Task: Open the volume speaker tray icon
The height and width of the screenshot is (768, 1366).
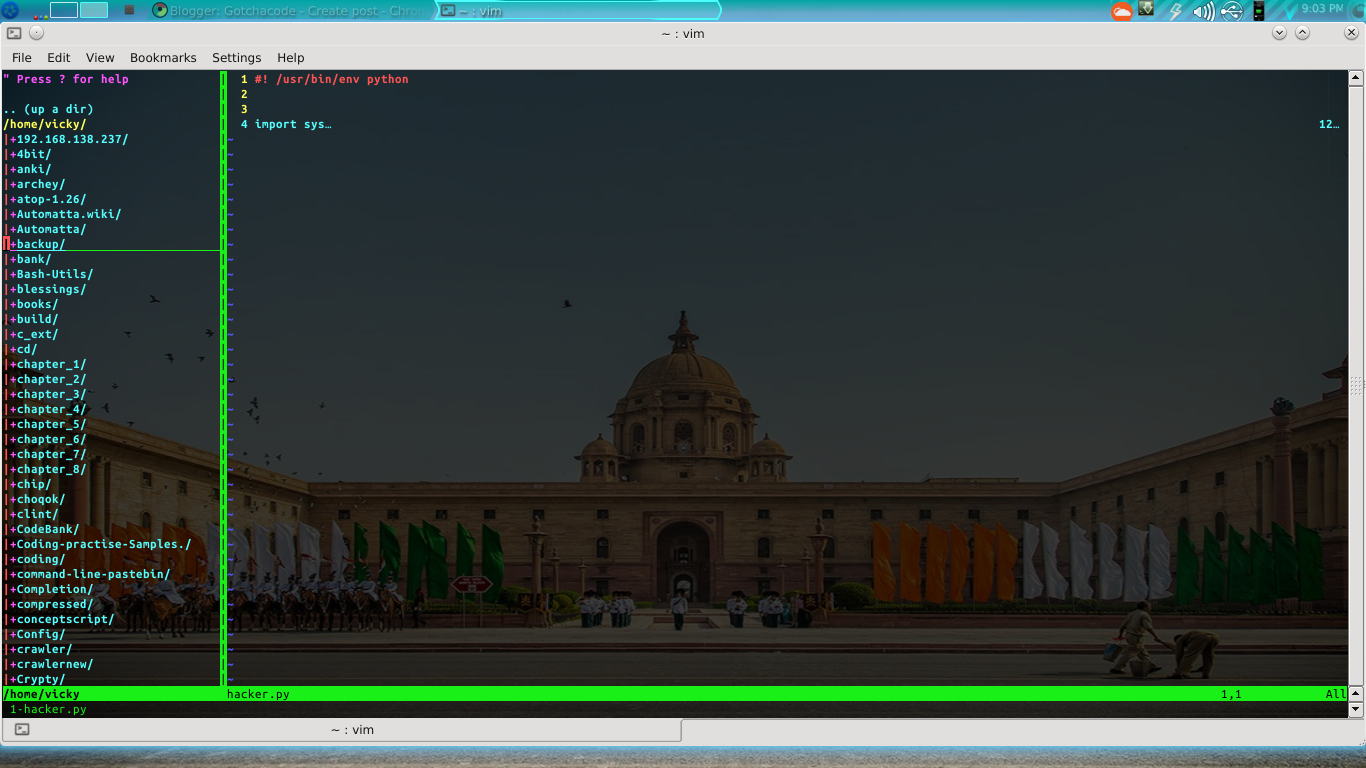Action: pos(1204,11)
